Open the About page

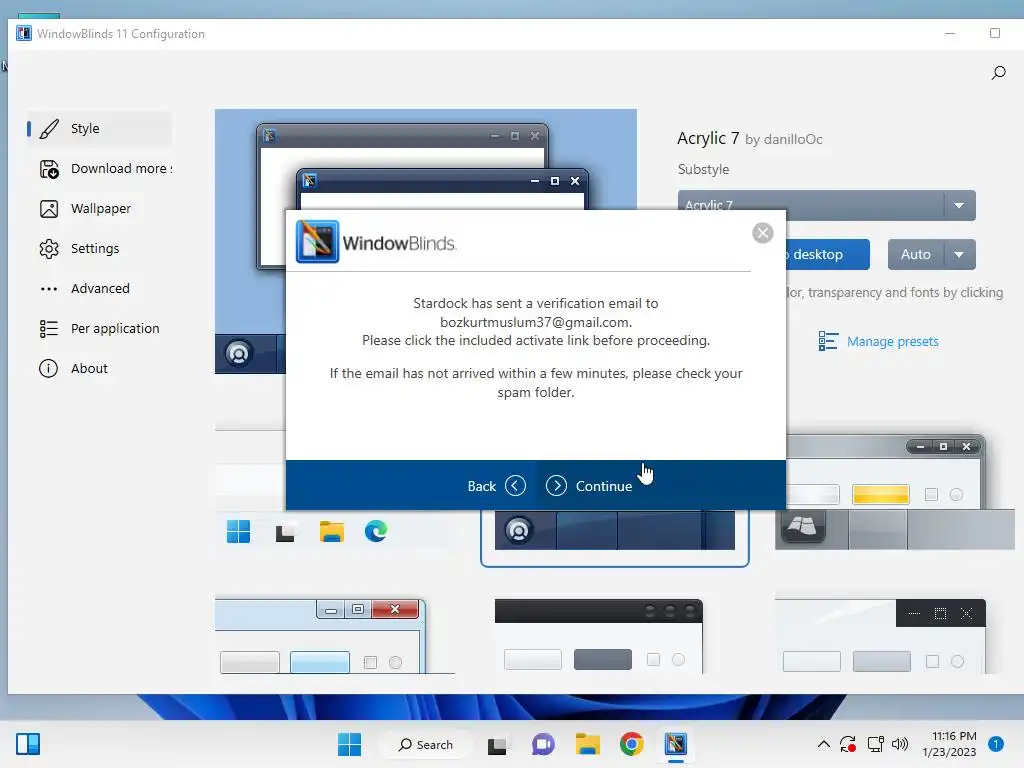99,368
